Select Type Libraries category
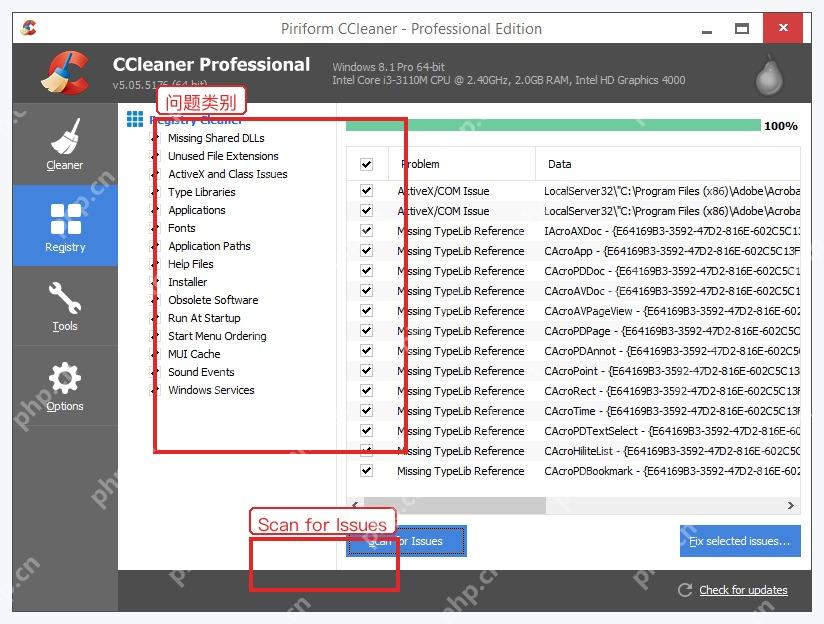 click(201, 192)
